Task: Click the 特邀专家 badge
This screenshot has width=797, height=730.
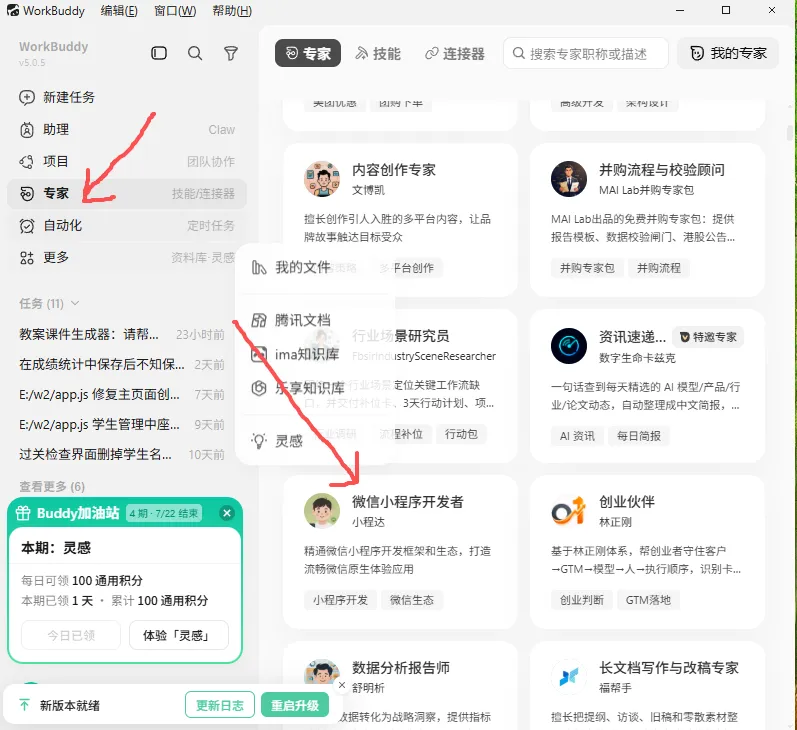Action: pos(708,337)
